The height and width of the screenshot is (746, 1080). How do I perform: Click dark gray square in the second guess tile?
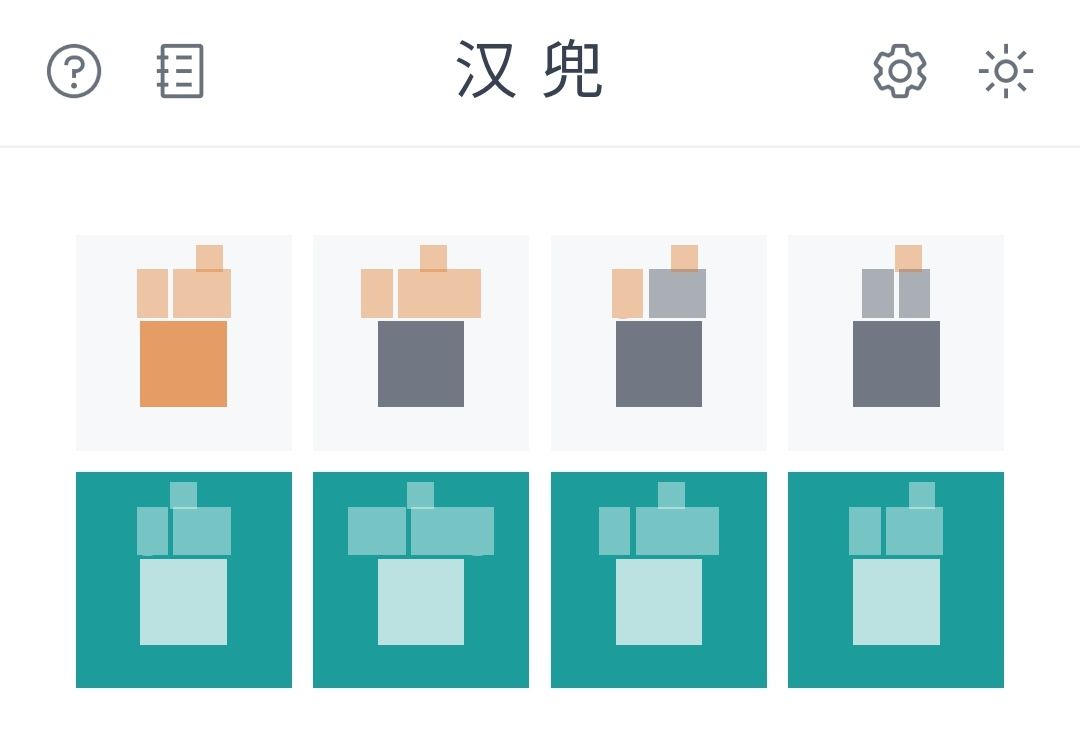tap(421, 364)
